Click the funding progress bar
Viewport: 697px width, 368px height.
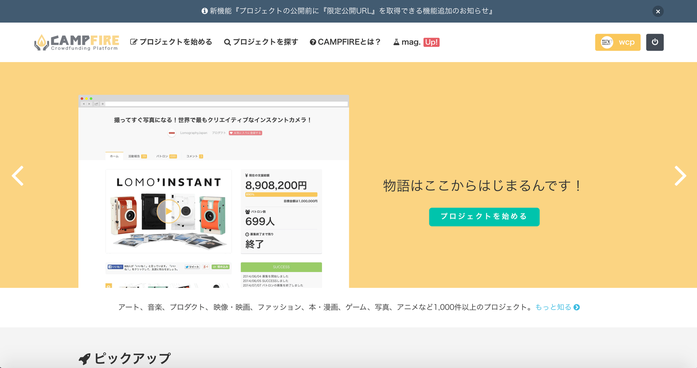coord(281,195)
